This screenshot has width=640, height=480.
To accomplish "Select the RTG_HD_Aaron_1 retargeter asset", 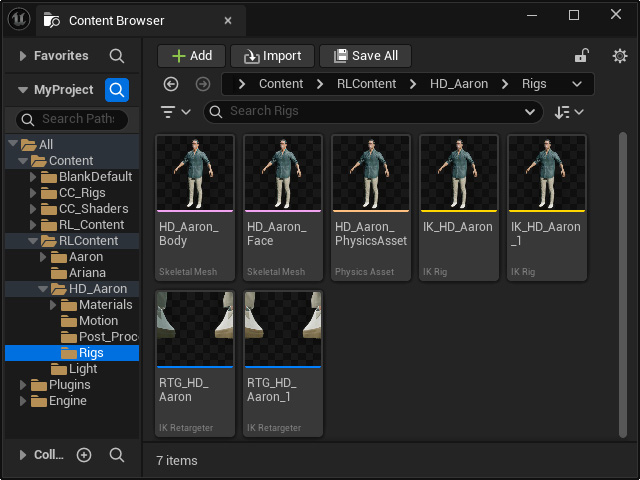I will pyautogui.click(x=283, y=363).
